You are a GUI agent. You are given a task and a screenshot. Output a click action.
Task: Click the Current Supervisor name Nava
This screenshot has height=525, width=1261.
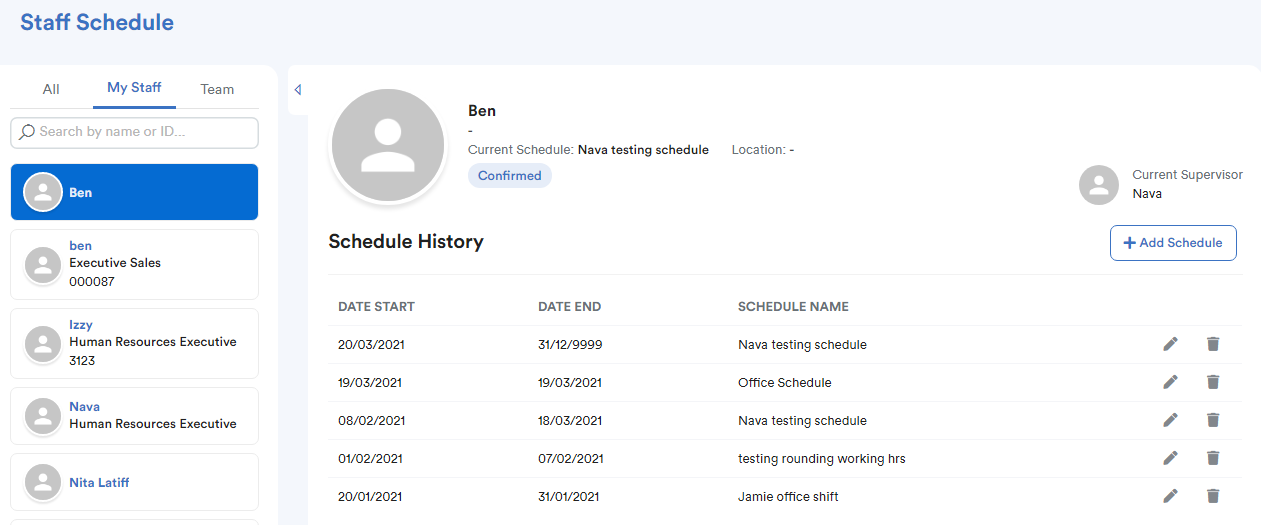point(1147,194)
